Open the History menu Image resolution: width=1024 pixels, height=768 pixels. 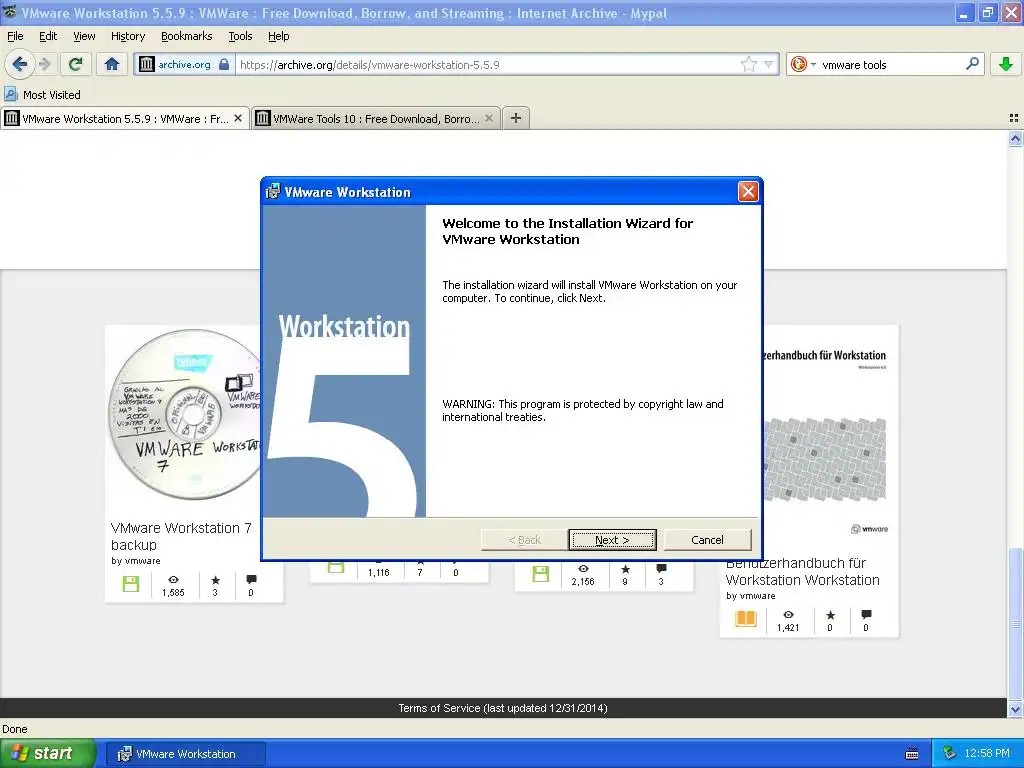pos(127,36)
